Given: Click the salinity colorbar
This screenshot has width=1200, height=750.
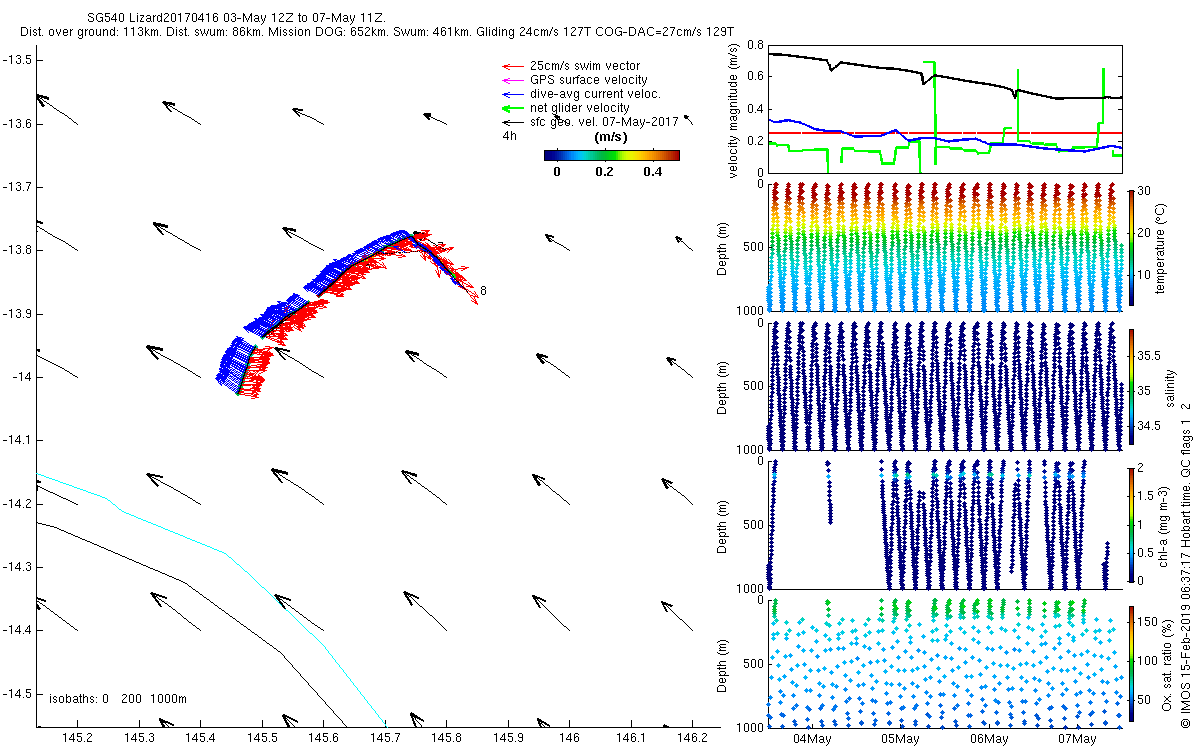Looking at the screenshot, I should click(x=1130, y=387).
